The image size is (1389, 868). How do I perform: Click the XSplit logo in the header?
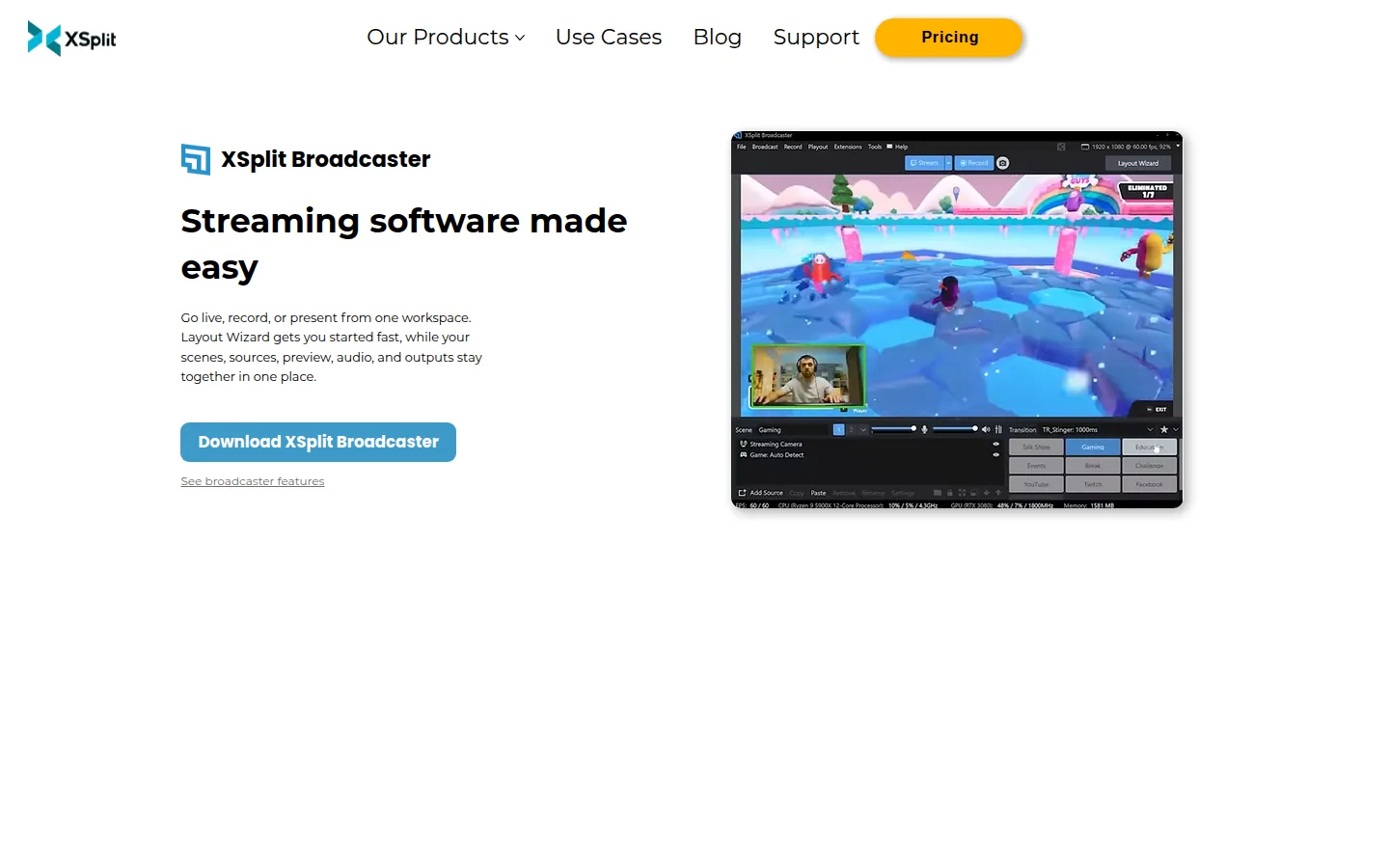pyautogui.click(x=71, y=39)
